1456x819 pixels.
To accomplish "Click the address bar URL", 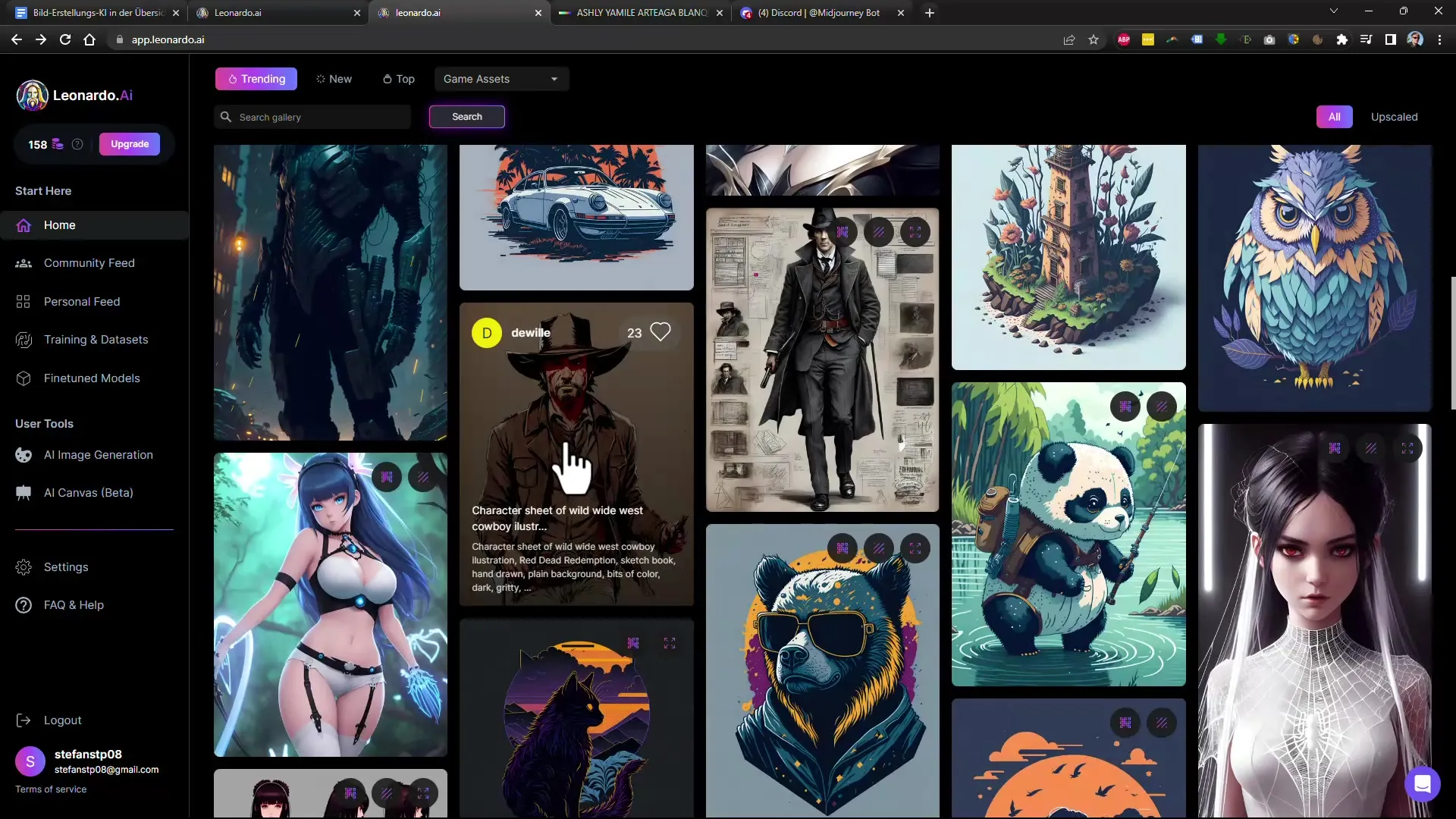I will (x=168, y=39).
